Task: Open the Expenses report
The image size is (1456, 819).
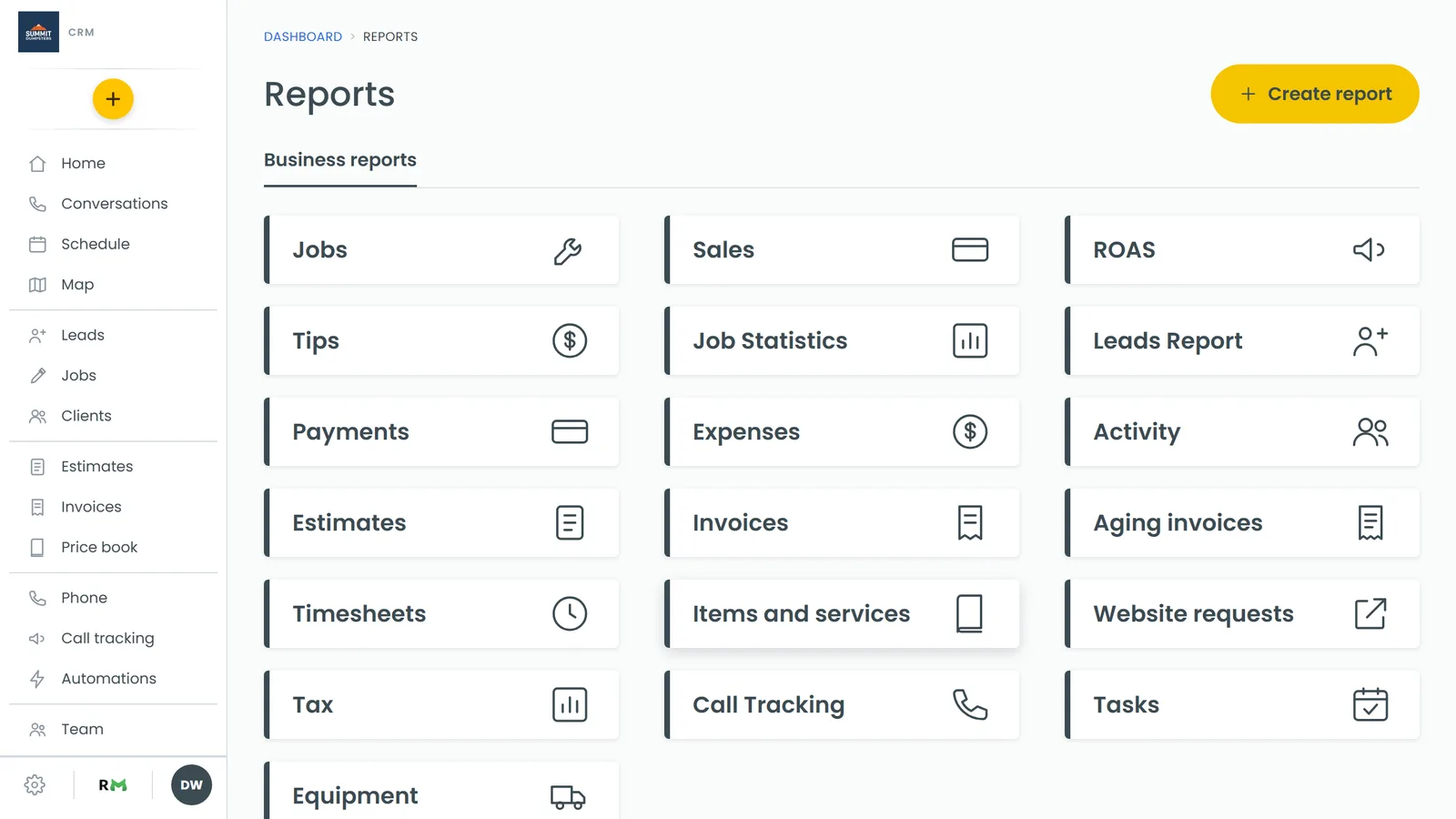Action: pyautogui.click(x=842, y=432)
